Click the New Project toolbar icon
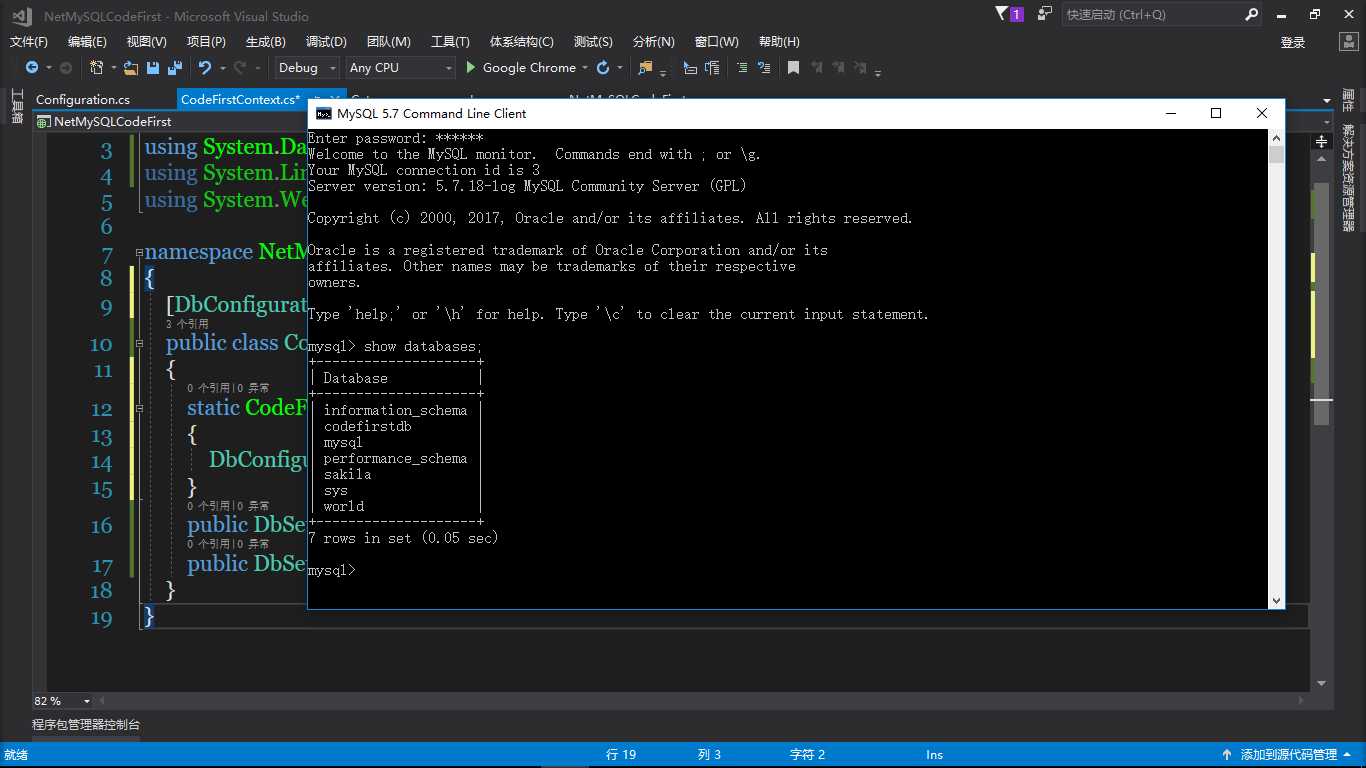Screen dimensions: 1366x768 click(96, 68)
